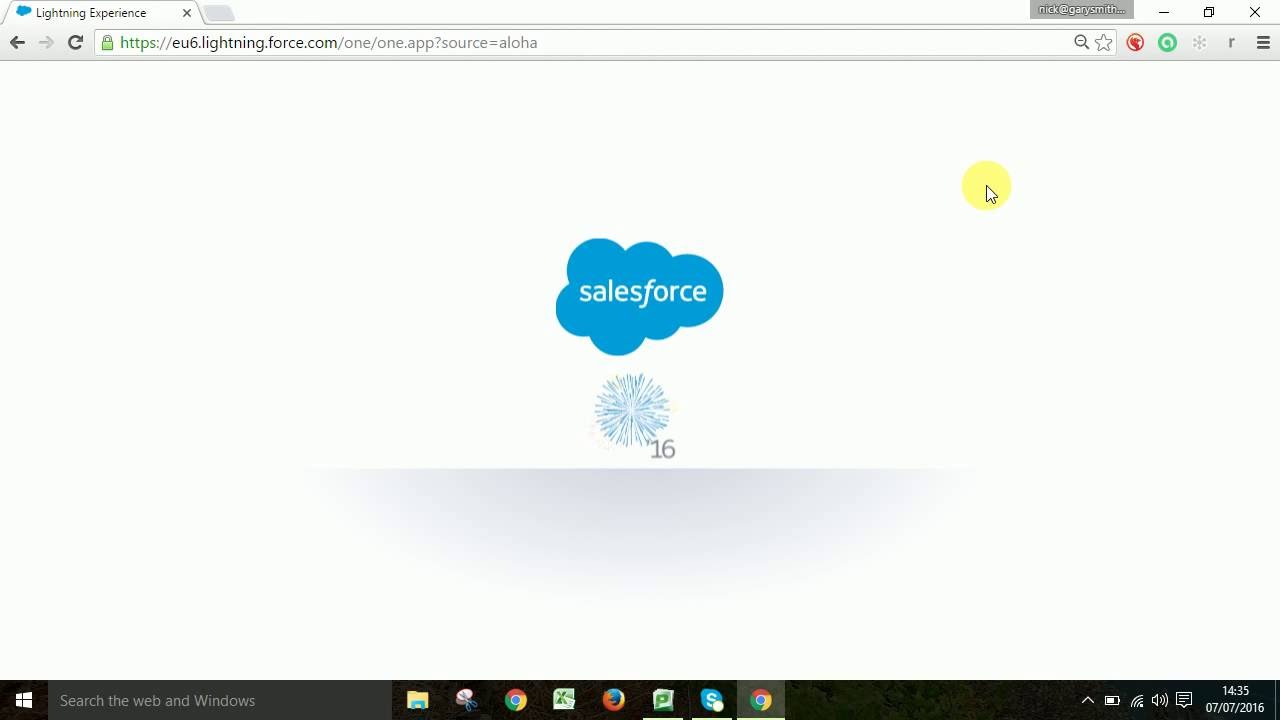1280x720 pixels.
Task: Click the nick@garysmith profile button
Action: [x=1082, y=9]
